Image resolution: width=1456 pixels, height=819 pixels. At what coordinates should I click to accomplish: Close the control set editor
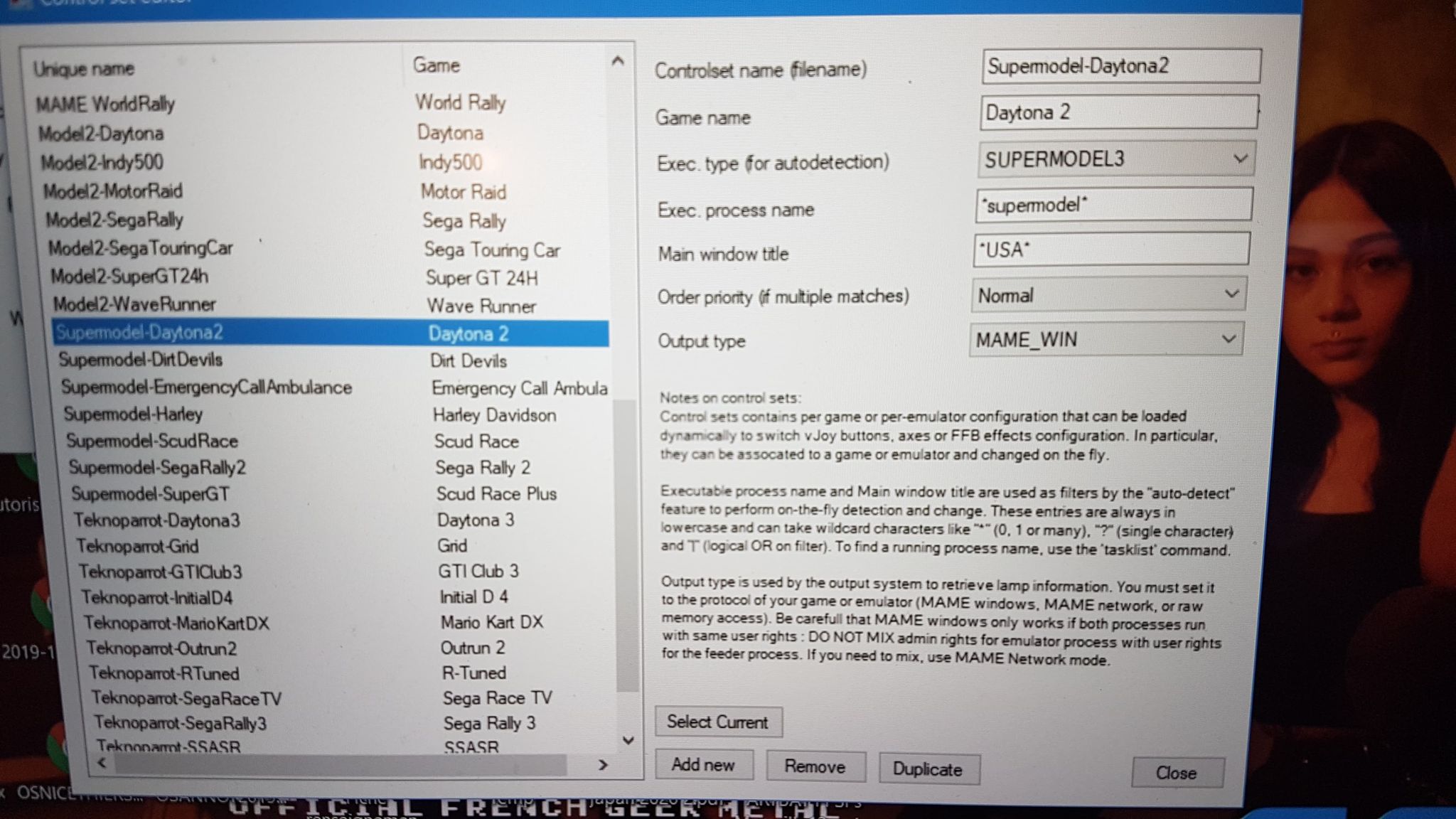pyautogui.click(x=1177, y=773)
